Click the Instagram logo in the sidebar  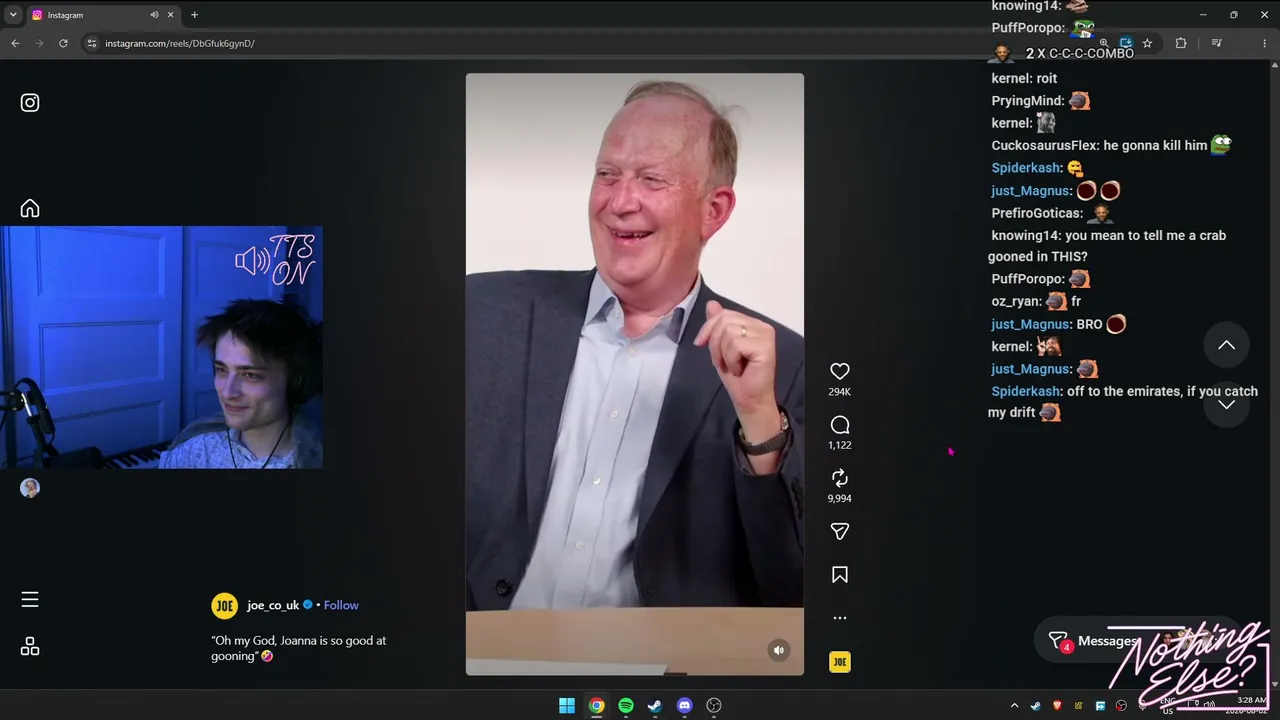click(x=30, y=102)
